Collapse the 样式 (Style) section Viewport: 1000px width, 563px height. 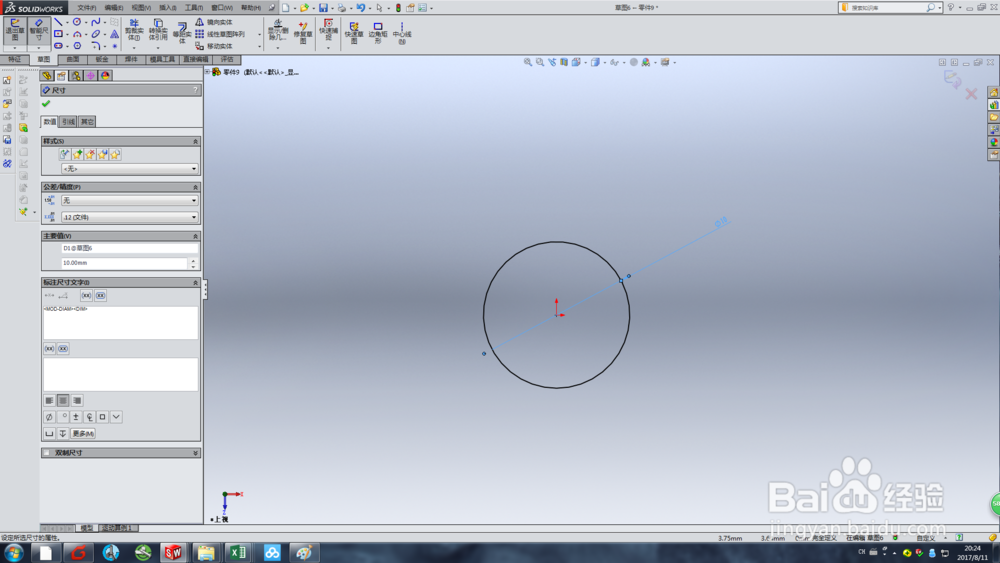coord(195,141)
